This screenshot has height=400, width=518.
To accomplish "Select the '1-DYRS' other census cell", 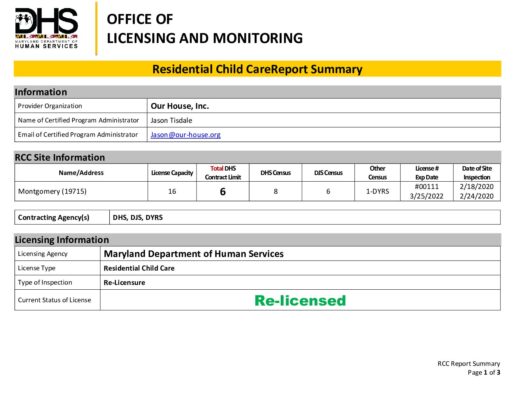I will coord(377,191).
